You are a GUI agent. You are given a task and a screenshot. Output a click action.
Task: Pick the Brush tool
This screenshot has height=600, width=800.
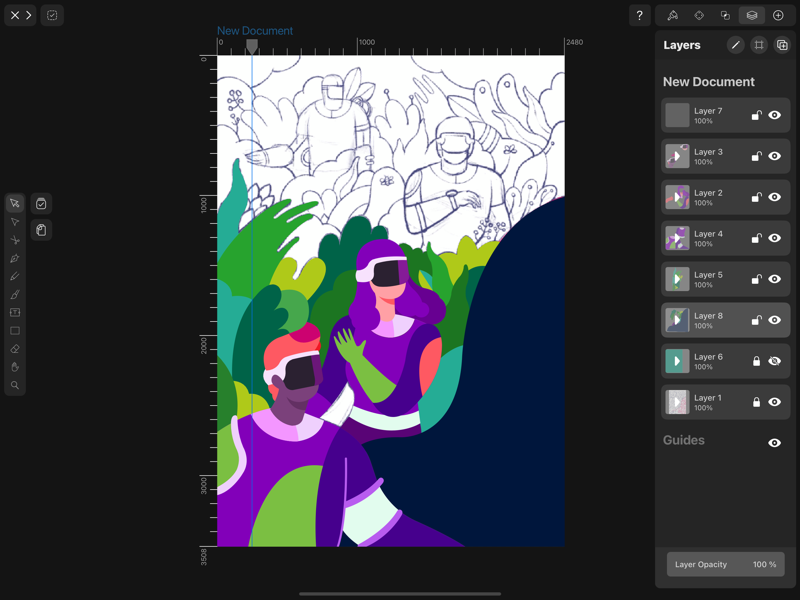click(14, 293)
